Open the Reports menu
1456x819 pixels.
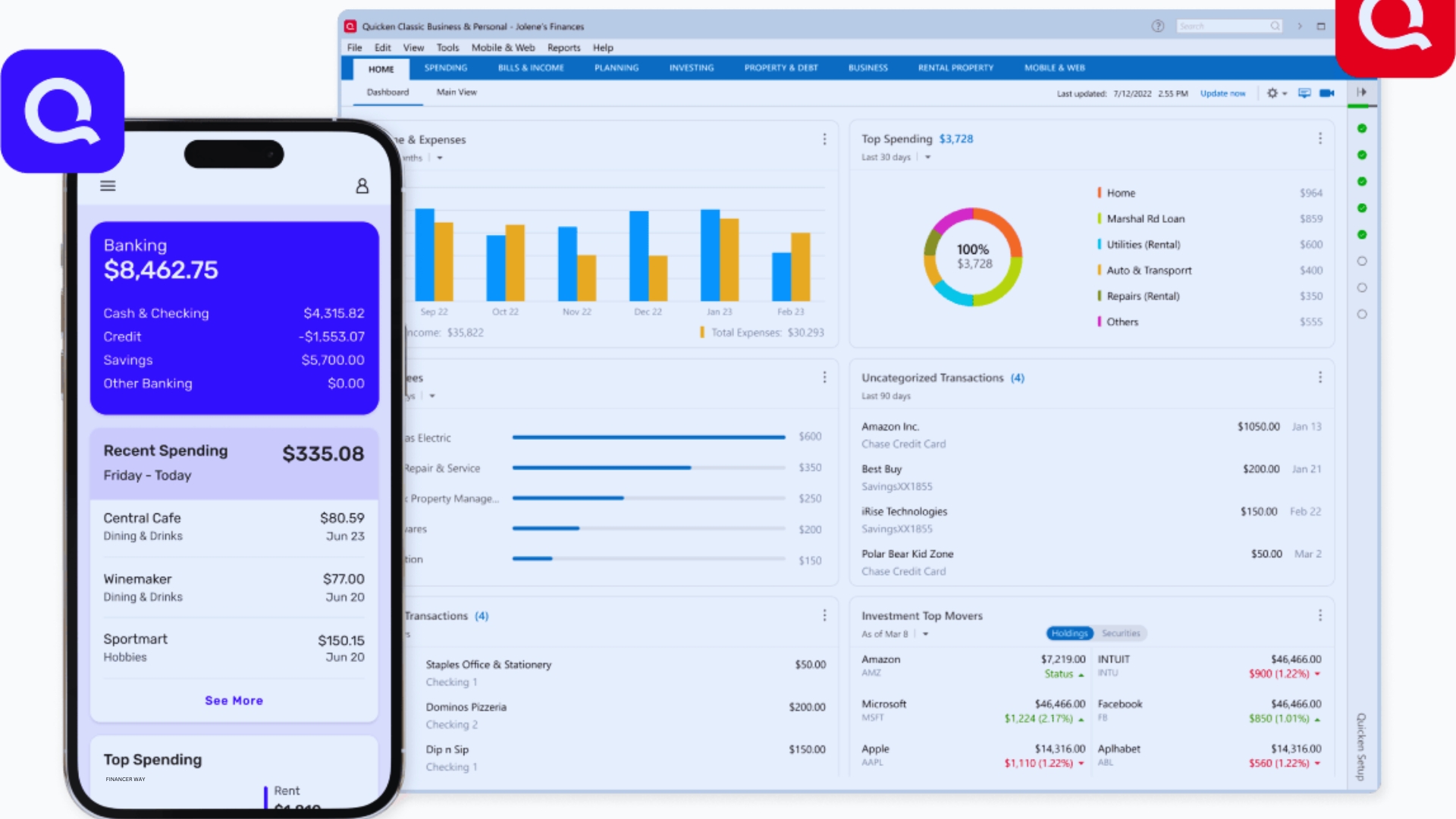[x=563, y=48]
